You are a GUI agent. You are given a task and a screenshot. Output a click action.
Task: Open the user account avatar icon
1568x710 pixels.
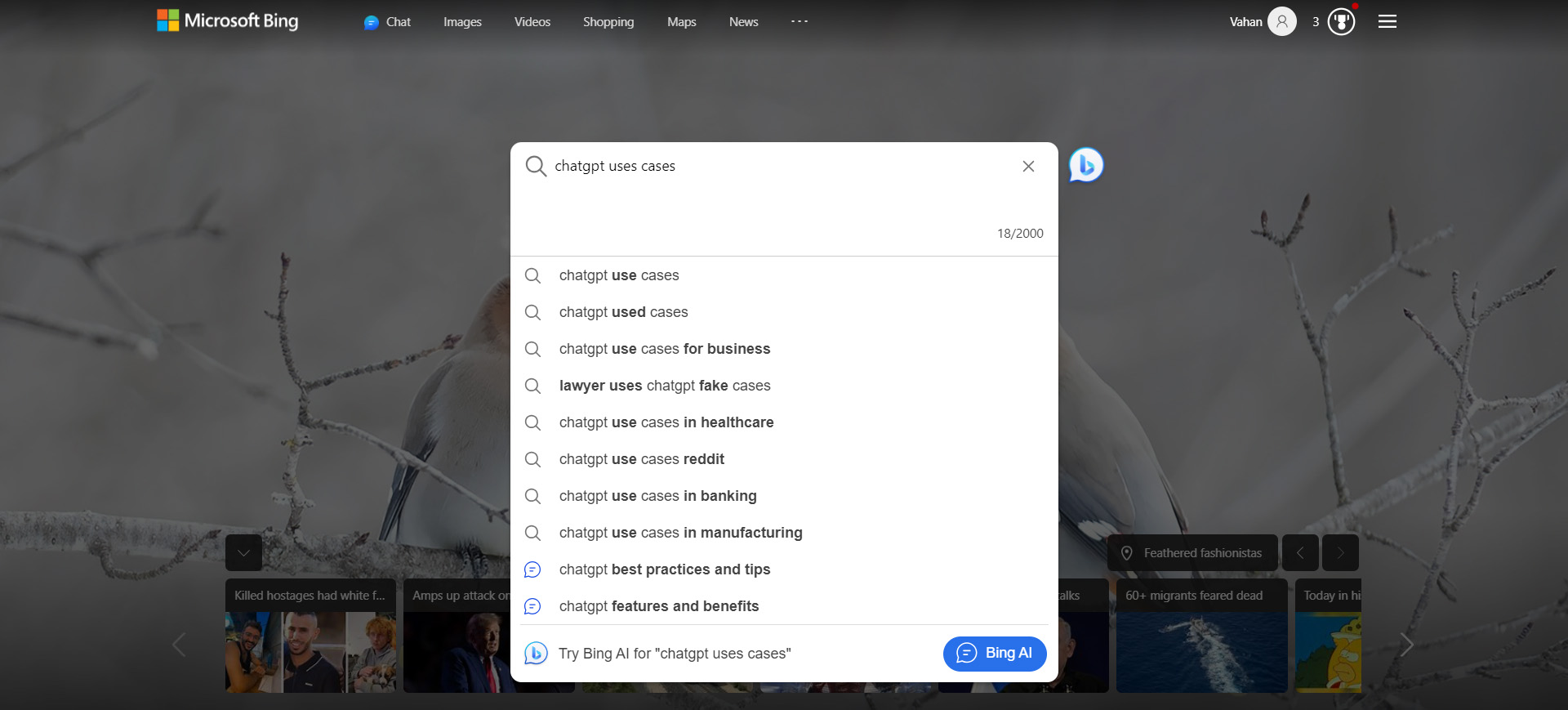[1282, 22]
